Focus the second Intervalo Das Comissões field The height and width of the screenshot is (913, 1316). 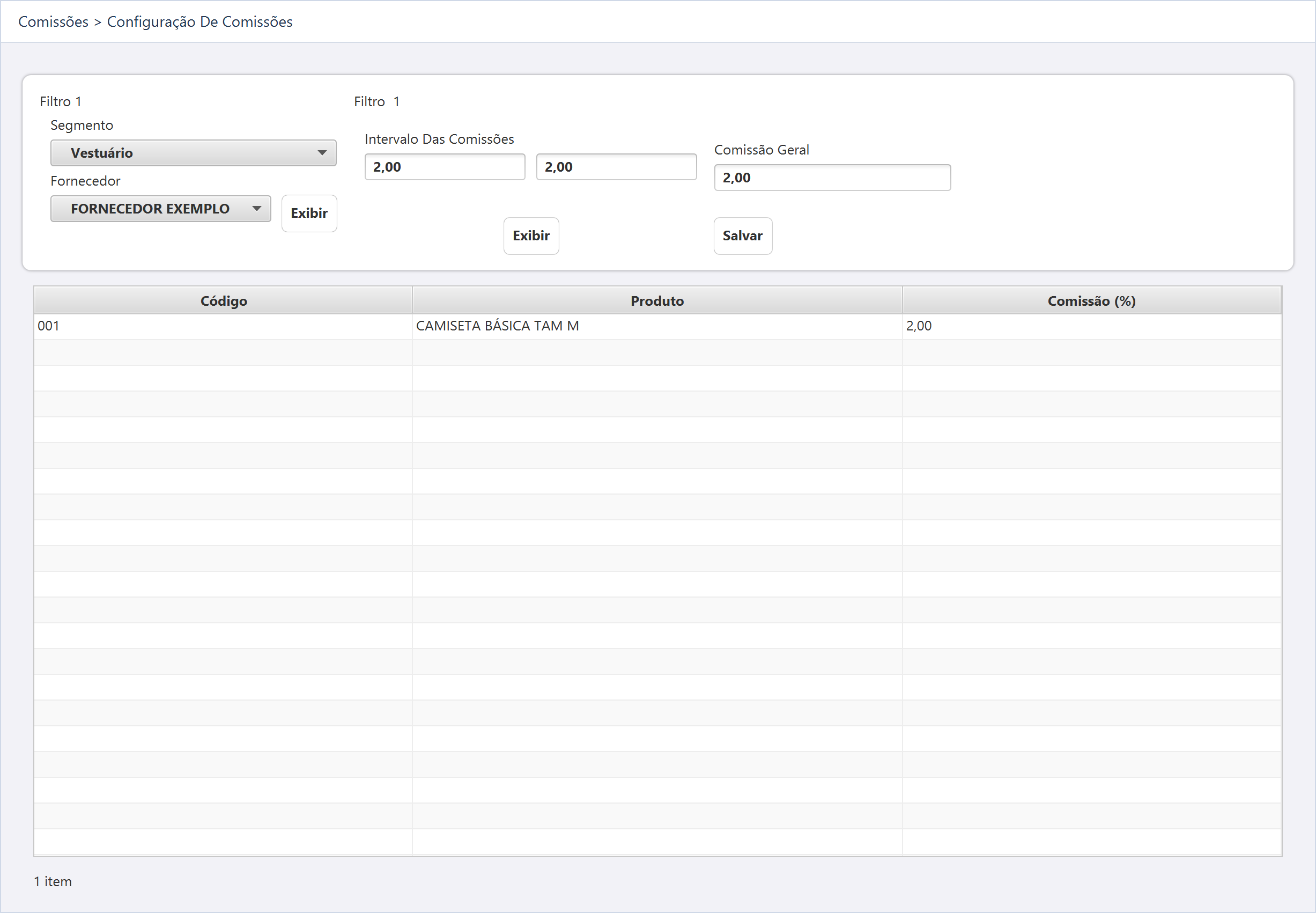(x=617, y=167)
